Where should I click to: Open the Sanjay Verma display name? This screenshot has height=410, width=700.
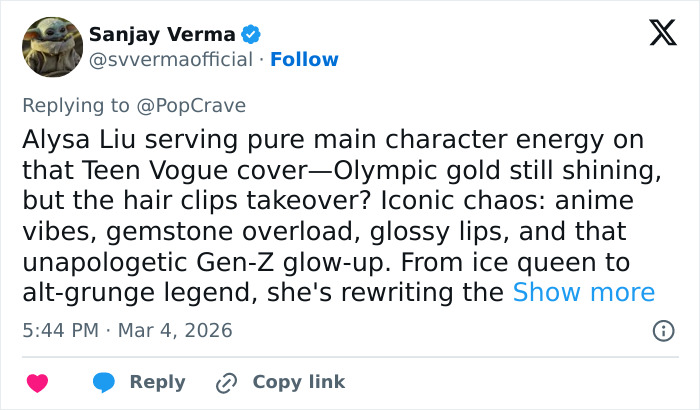(x=161, y=35)
